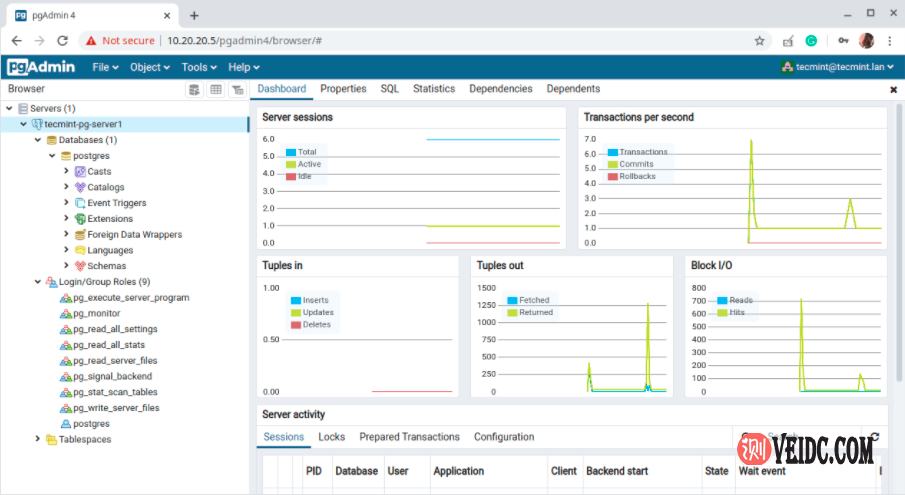Expand the Schemas tree node
Screen dimensions: 905x495
click(x=66, y=266)
